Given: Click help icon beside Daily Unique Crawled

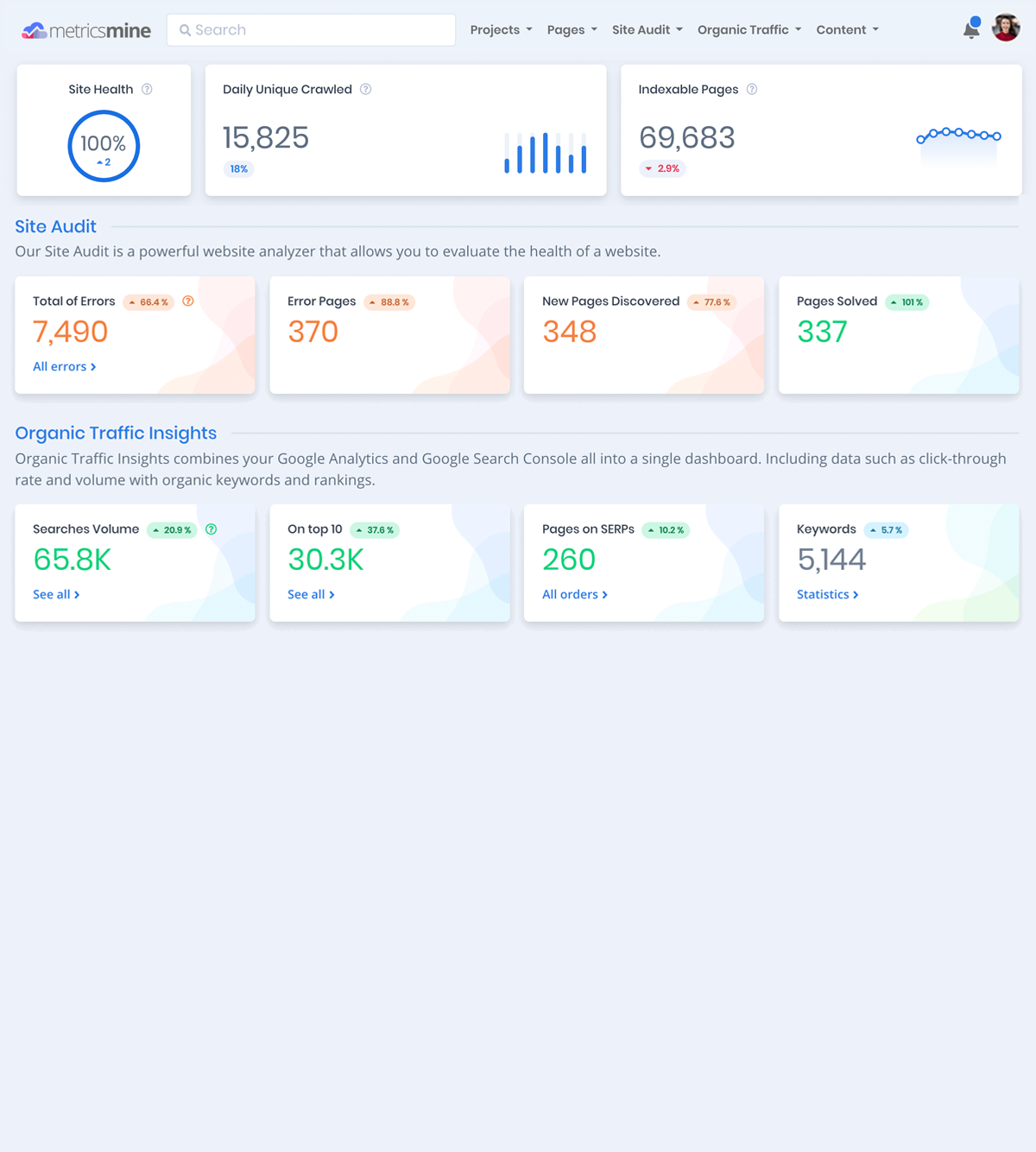Looking at the screenshot, I should (x=366, y=89).
